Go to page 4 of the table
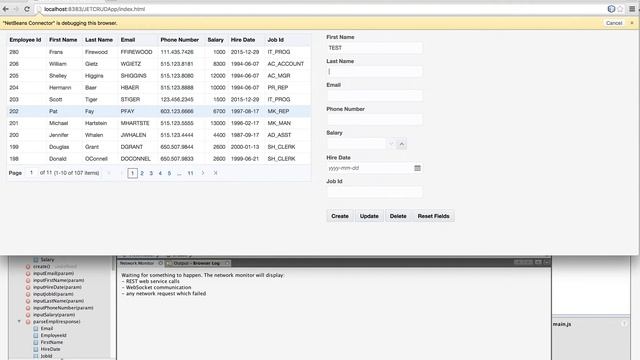The width and height of the screenshot is (640, 360). tap(160, 173)
